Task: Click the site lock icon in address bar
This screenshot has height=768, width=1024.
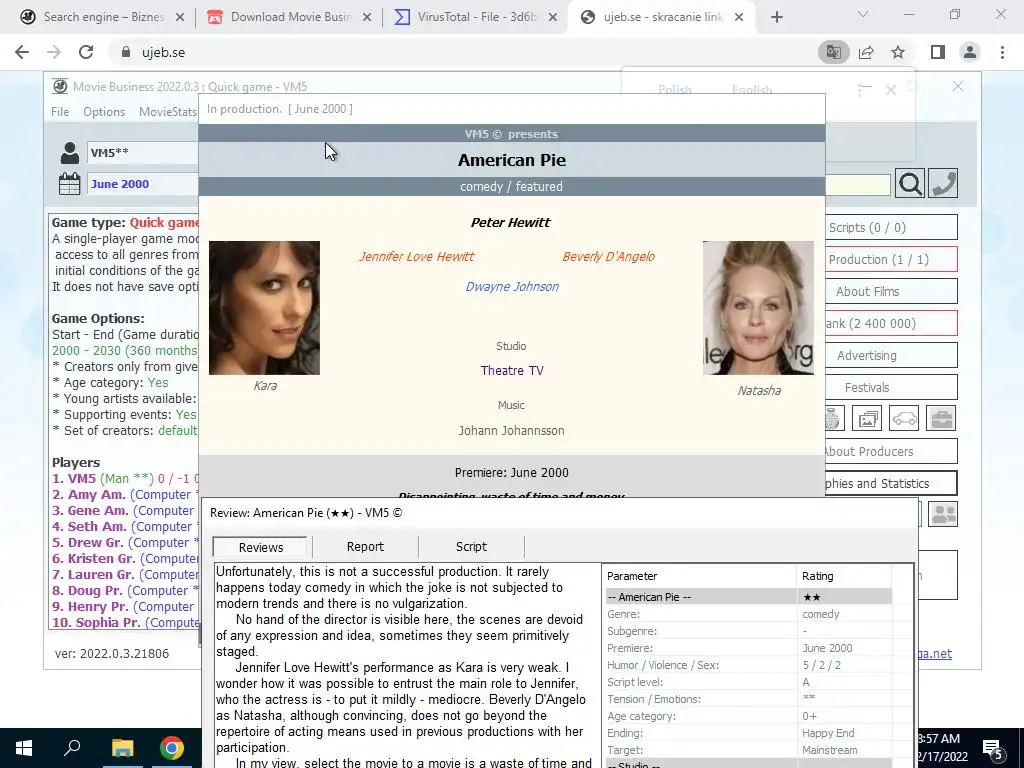Action: click(x=125, y=52)
